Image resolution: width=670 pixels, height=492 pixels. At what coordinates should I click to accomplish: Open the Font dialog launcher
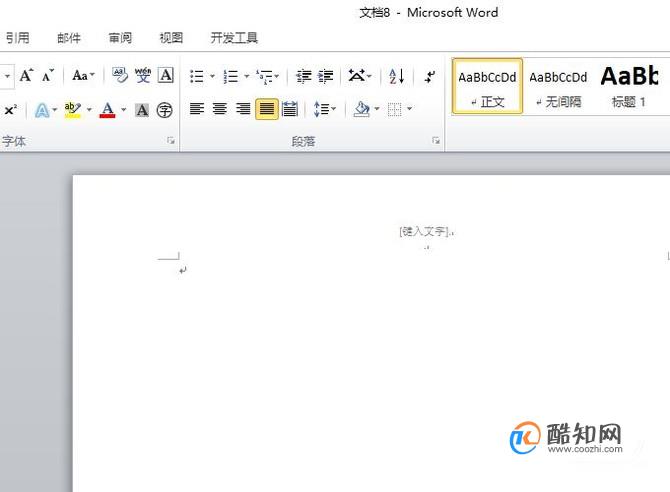[171, 140]
